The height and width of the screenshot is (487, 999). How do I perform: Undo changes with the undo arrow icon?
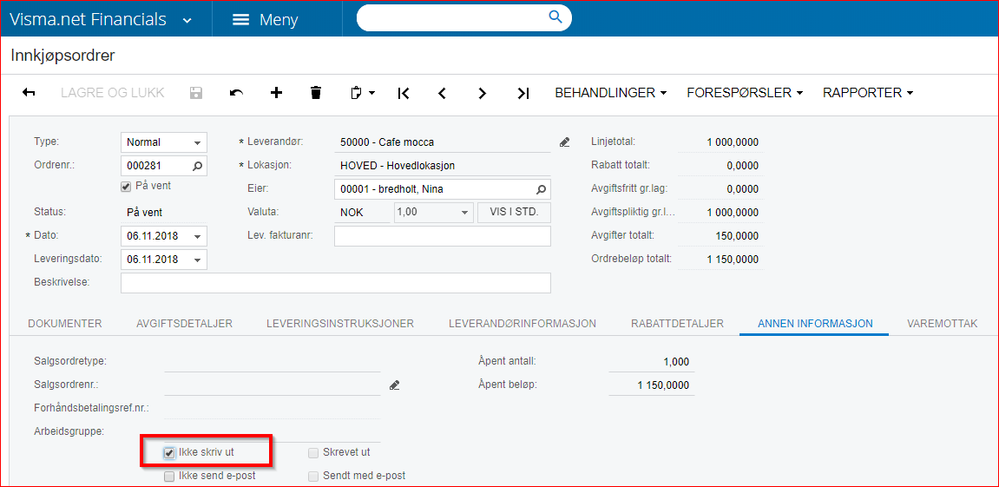236,93
